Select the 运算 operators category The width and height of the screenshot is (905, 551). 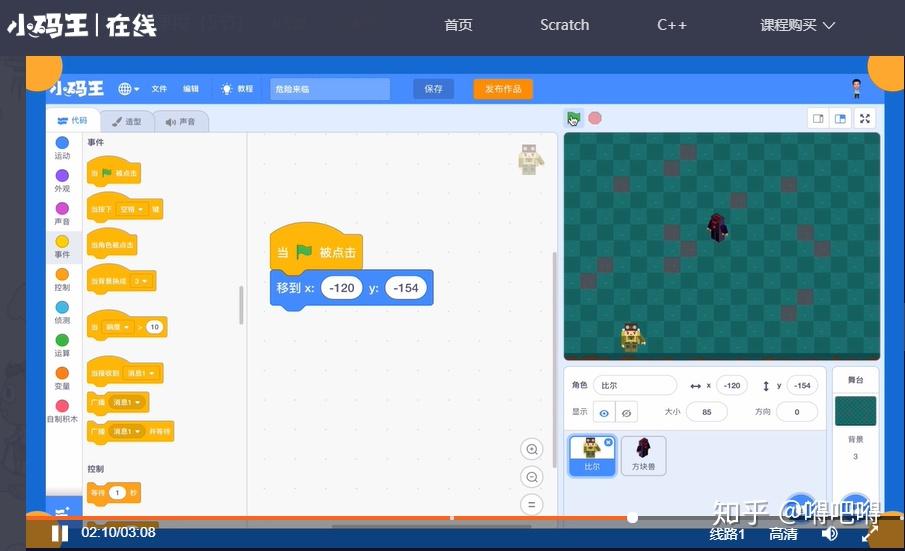tap(62, 345)
